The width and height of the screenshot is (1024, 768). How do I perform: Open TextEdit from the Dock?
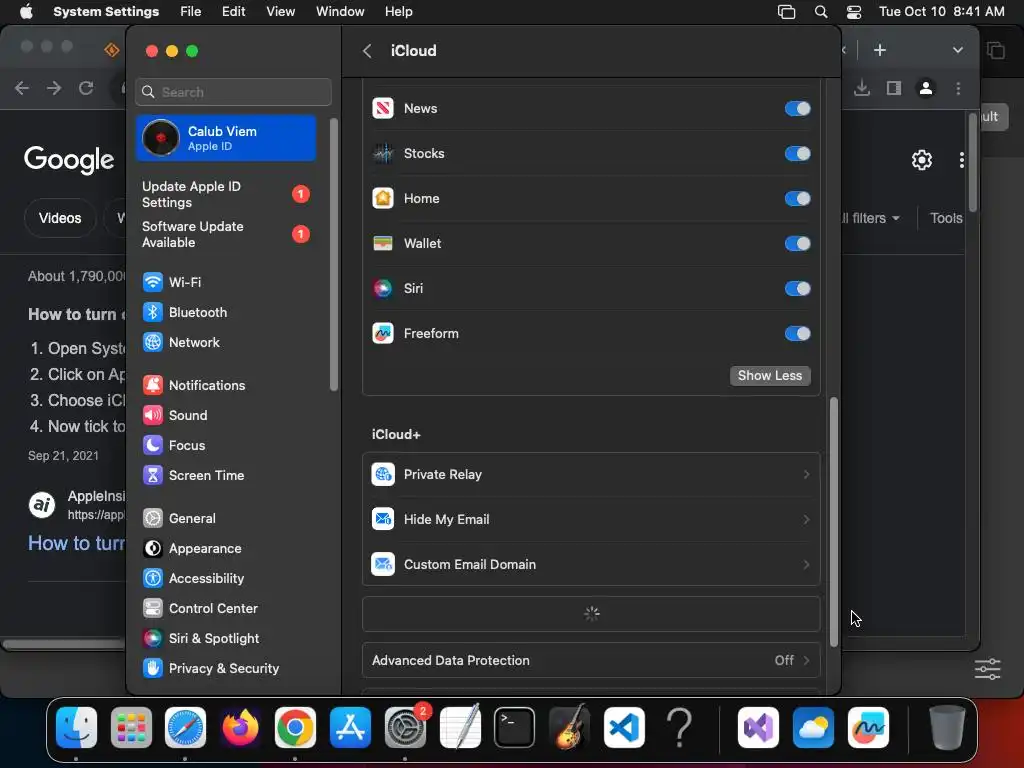(x=460, y=728)
